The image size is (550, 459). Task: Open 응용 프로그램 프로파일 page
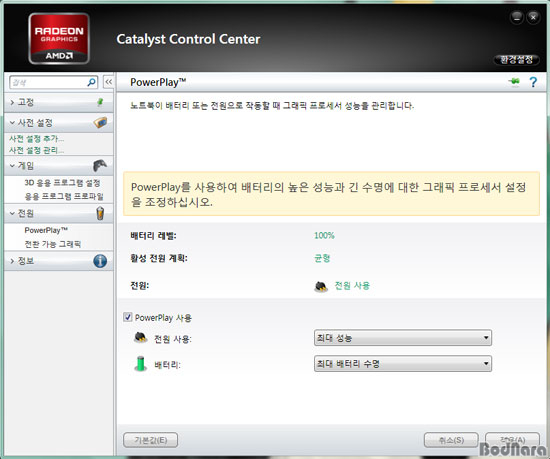64,196
